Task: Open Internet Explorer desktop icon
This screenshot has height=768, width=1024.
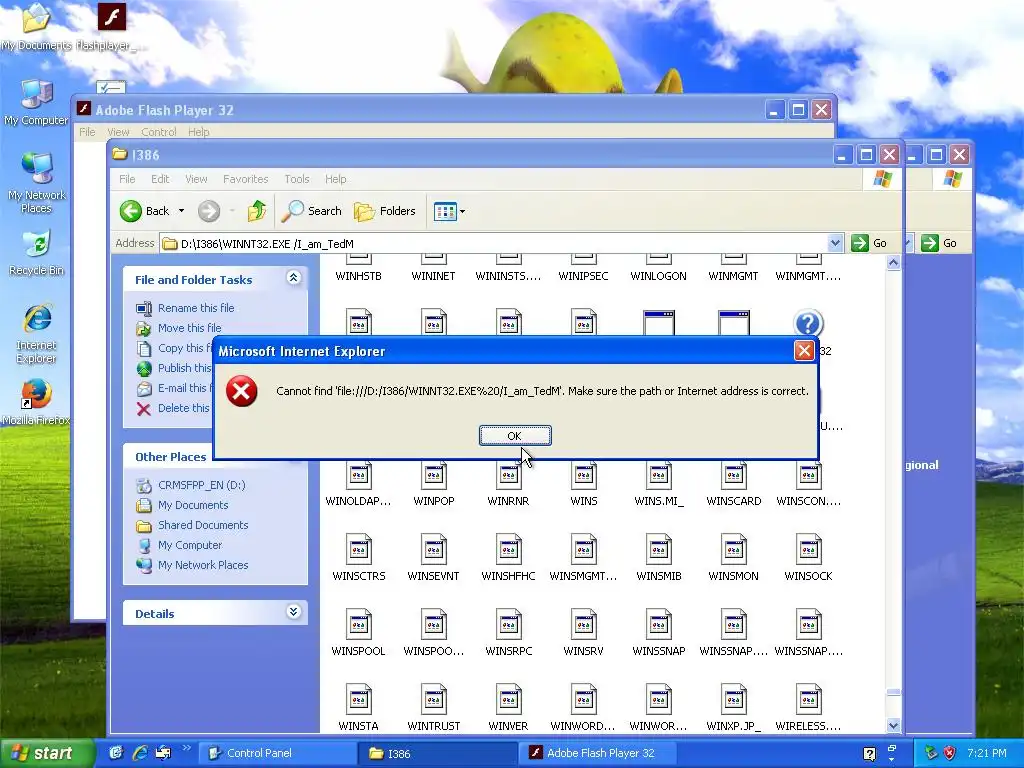Action: [37, 333]
